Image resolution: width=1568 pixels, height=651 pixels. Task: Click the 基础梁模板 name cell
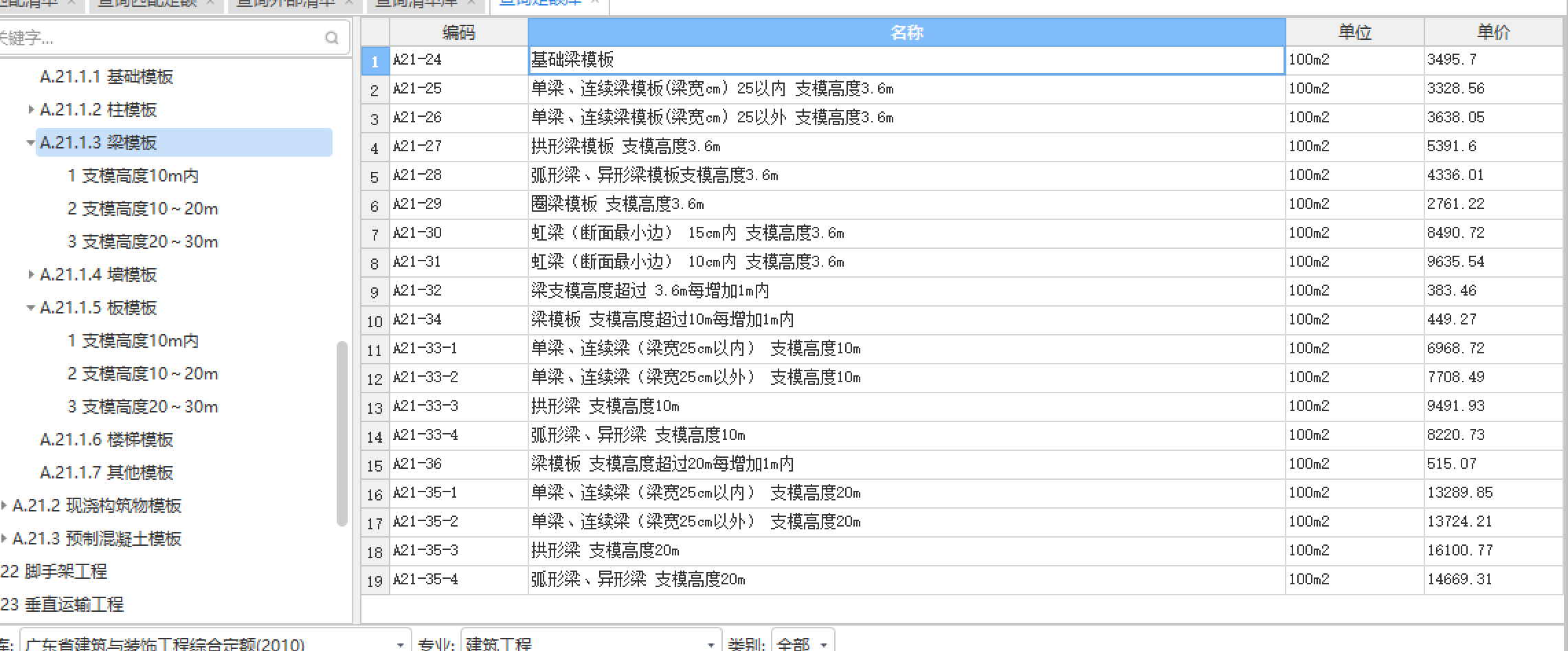[x=906, y=60]
